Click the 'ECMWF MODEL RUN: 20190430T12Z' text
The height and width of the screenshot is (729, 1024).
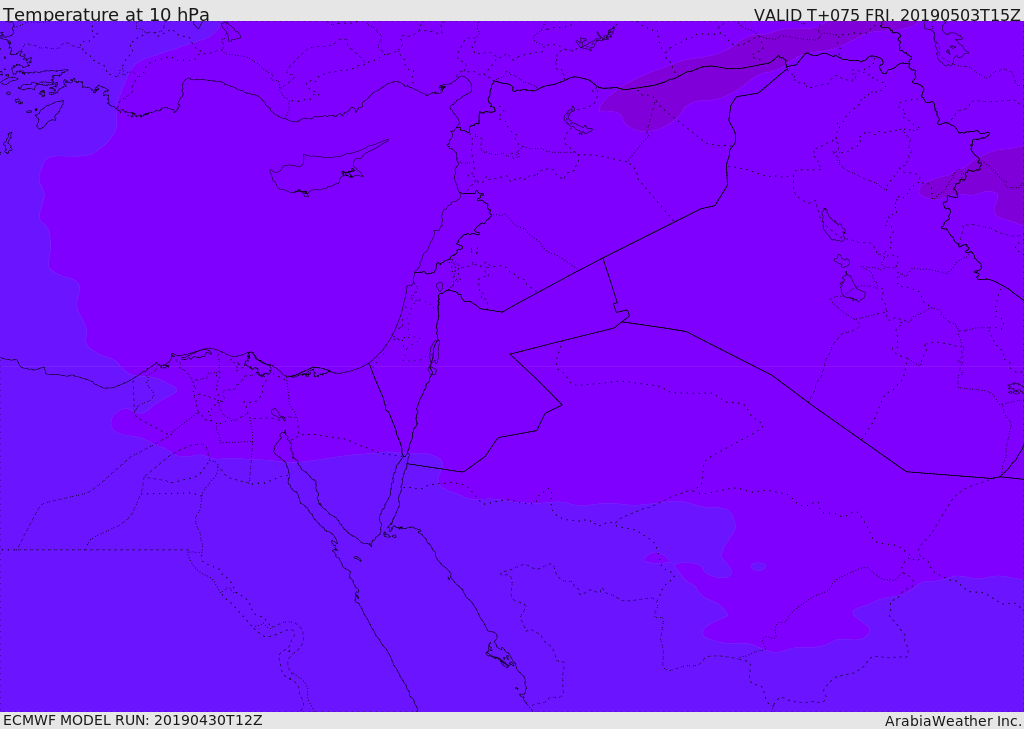coord(133,721)
